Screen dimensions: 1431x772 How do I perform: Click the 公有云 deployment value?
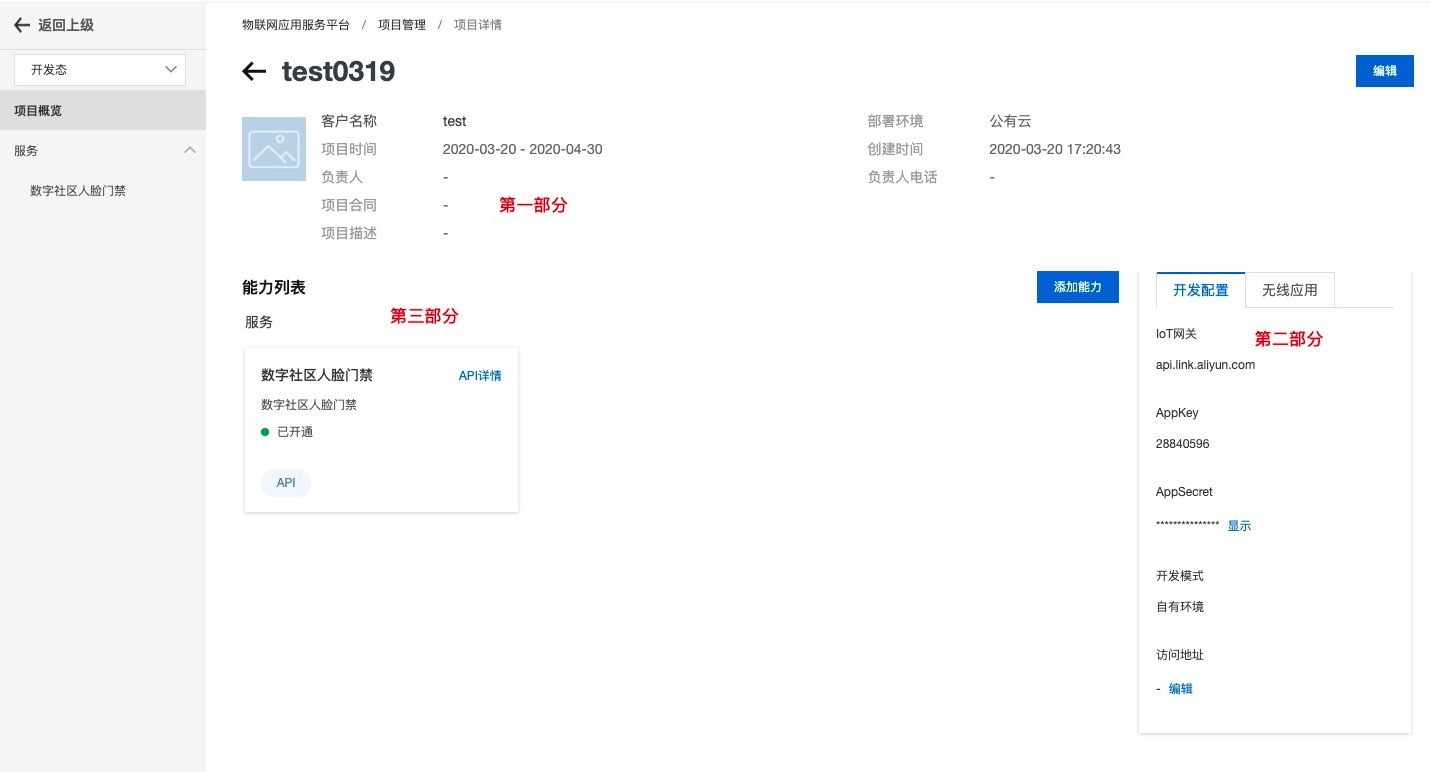1010,121
